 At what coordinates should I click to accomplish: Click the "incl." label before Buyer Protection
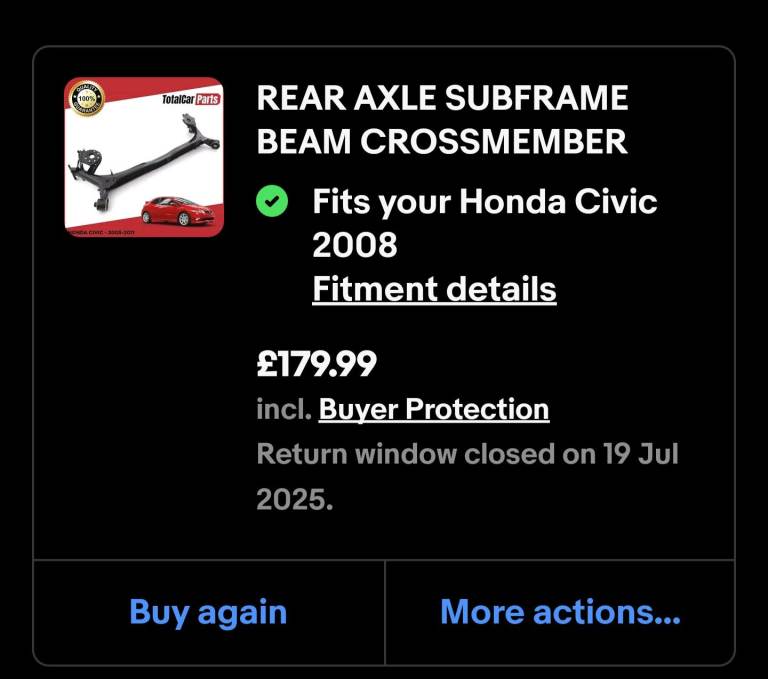[x=283, y=409]
